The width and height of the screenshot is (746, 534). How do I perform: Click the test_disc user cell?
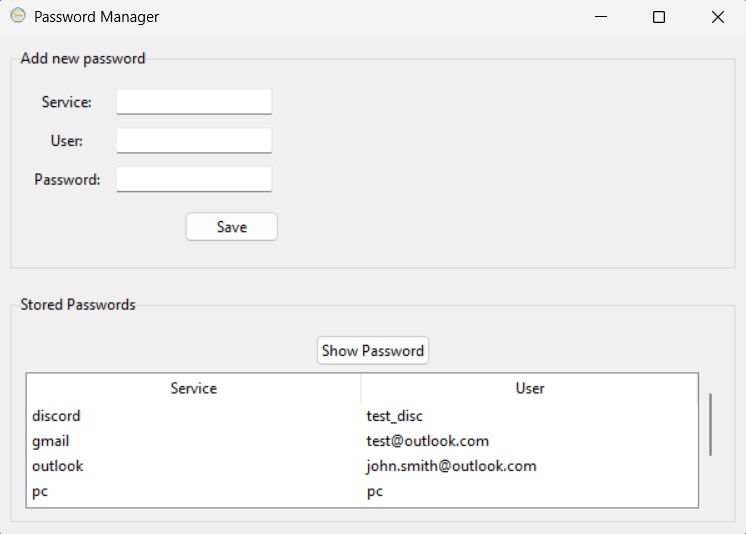(x=394, y=416)
